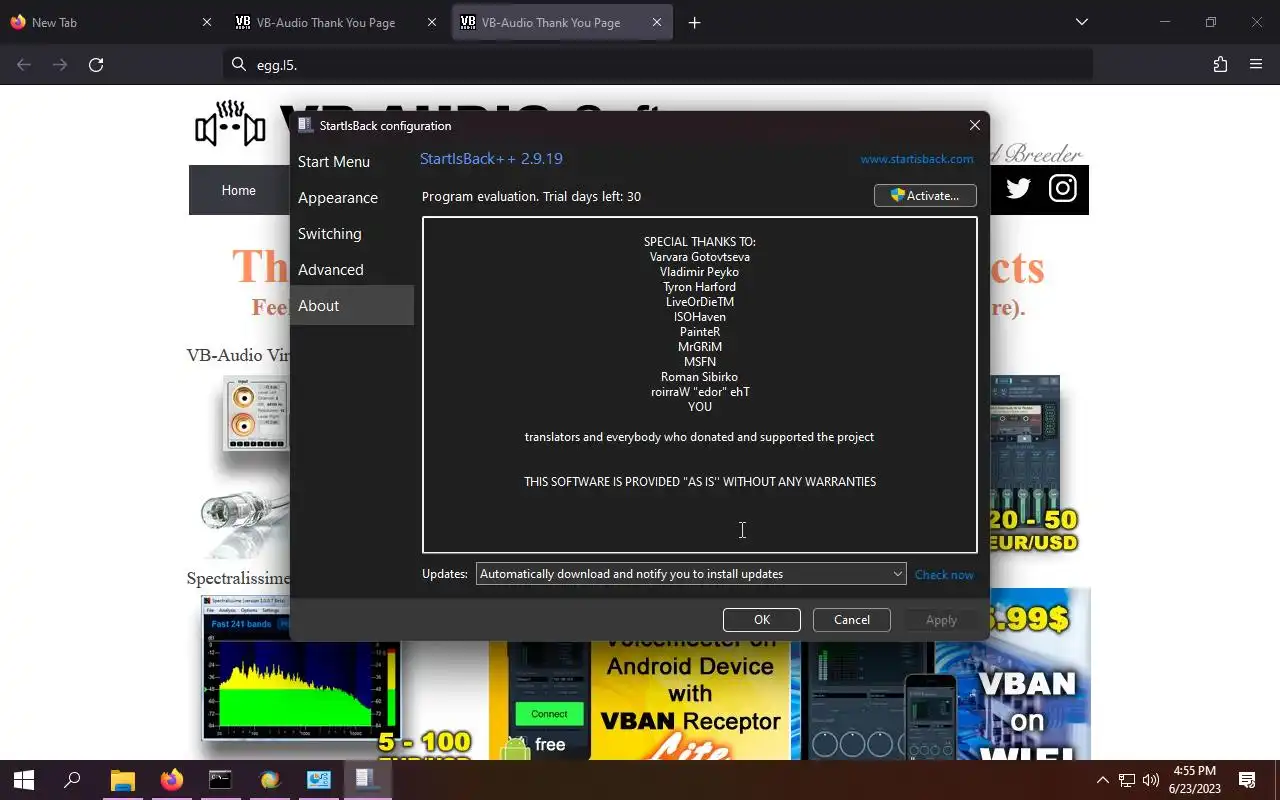Open the blue-yellow round app in the taskbar
This screenshot has width=1280, height=800.
click(270, 780)
